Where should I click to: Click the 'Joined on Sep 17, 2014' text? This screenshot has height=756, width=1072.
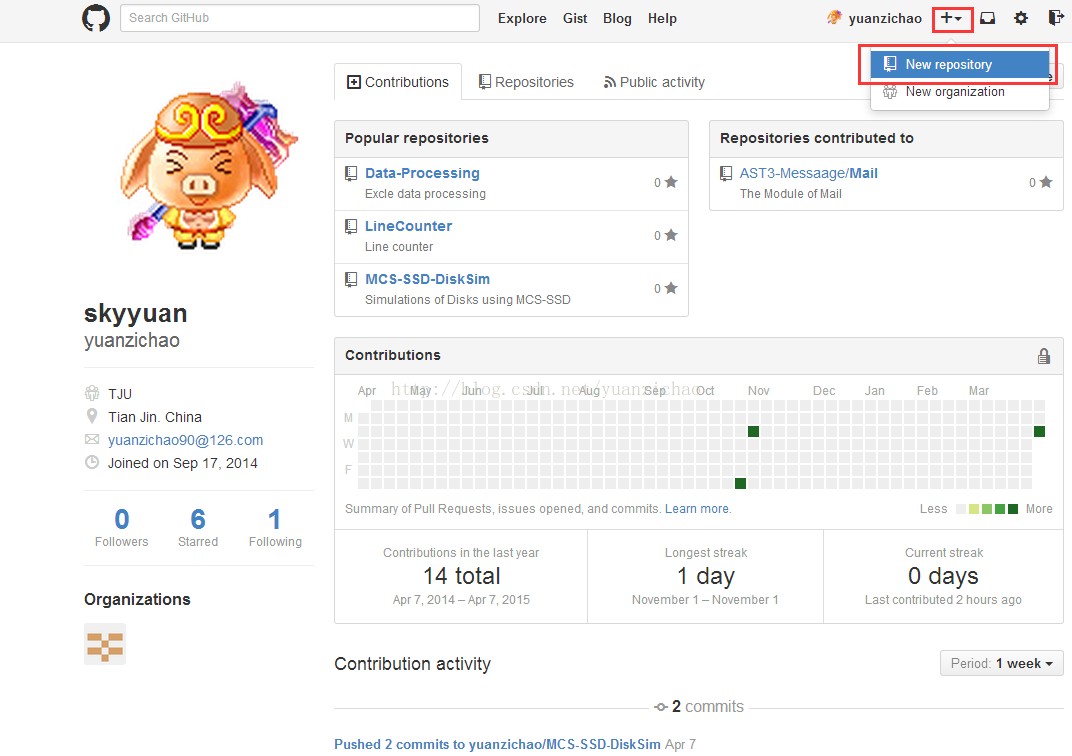[x=183, y=463]
